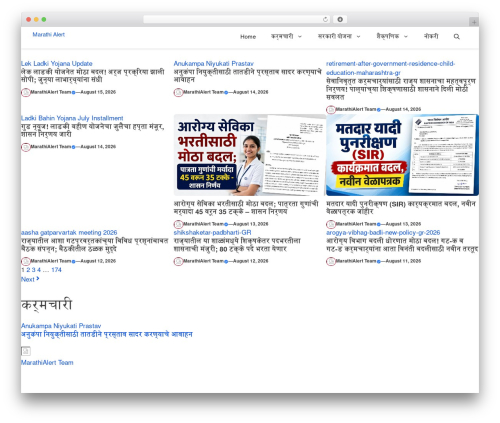Select the मतदार यादी पुनरीक्षण (SIR) headline text
Image resolution: width=500 pixels, height=423 pixels.
click(x=401, y=208)
